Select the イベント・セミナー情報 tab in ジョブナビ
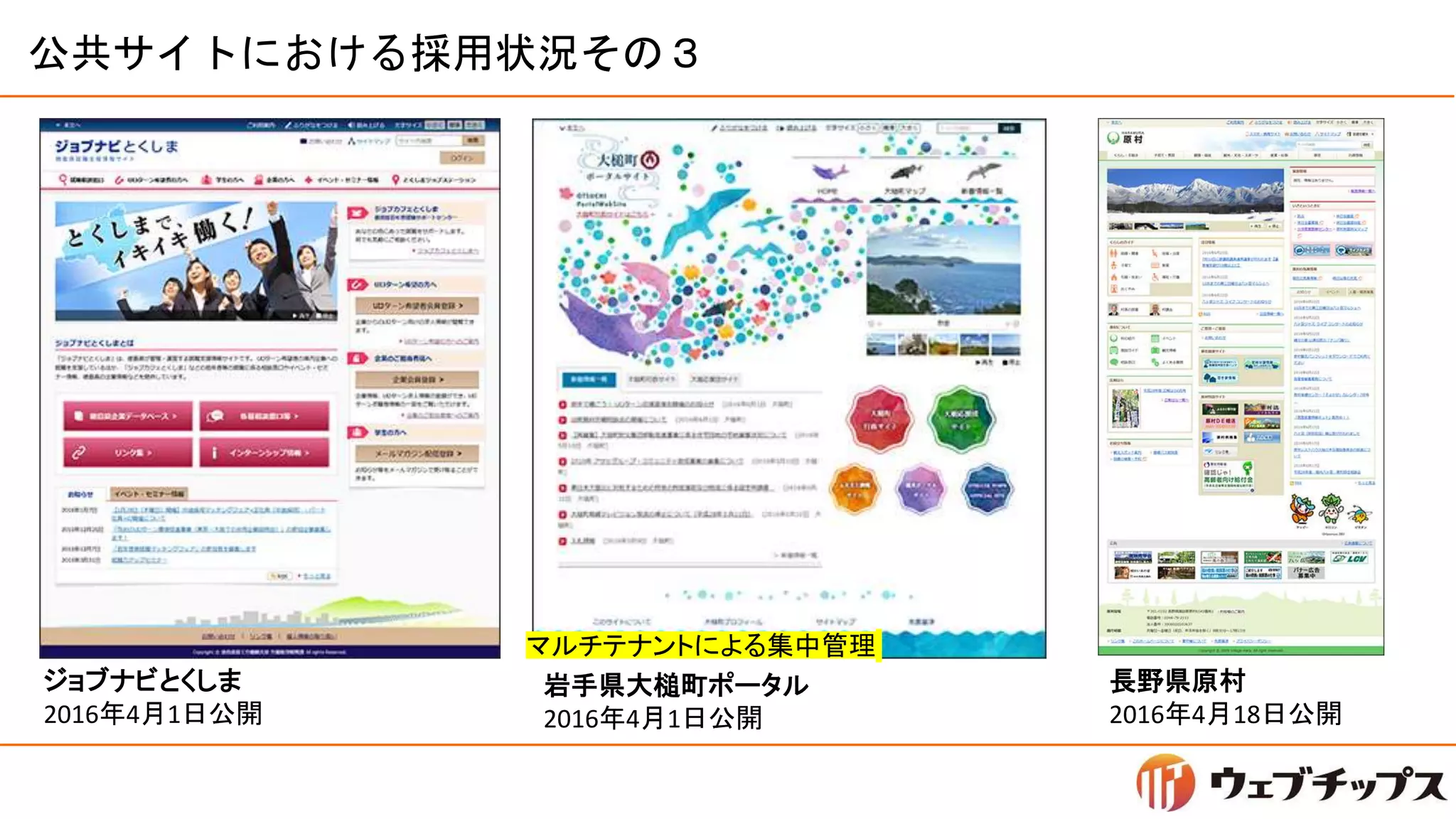This screenshot has width=1456, height=819. (x=149, y=493)
